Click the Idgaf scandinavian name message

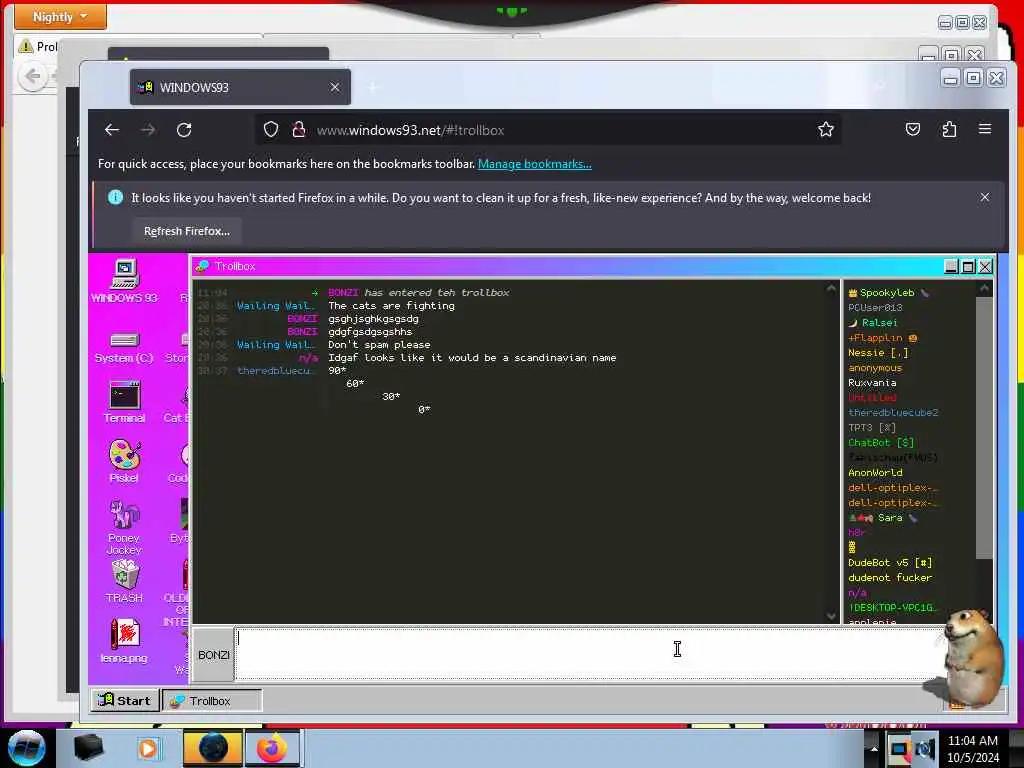pos(472,358)
